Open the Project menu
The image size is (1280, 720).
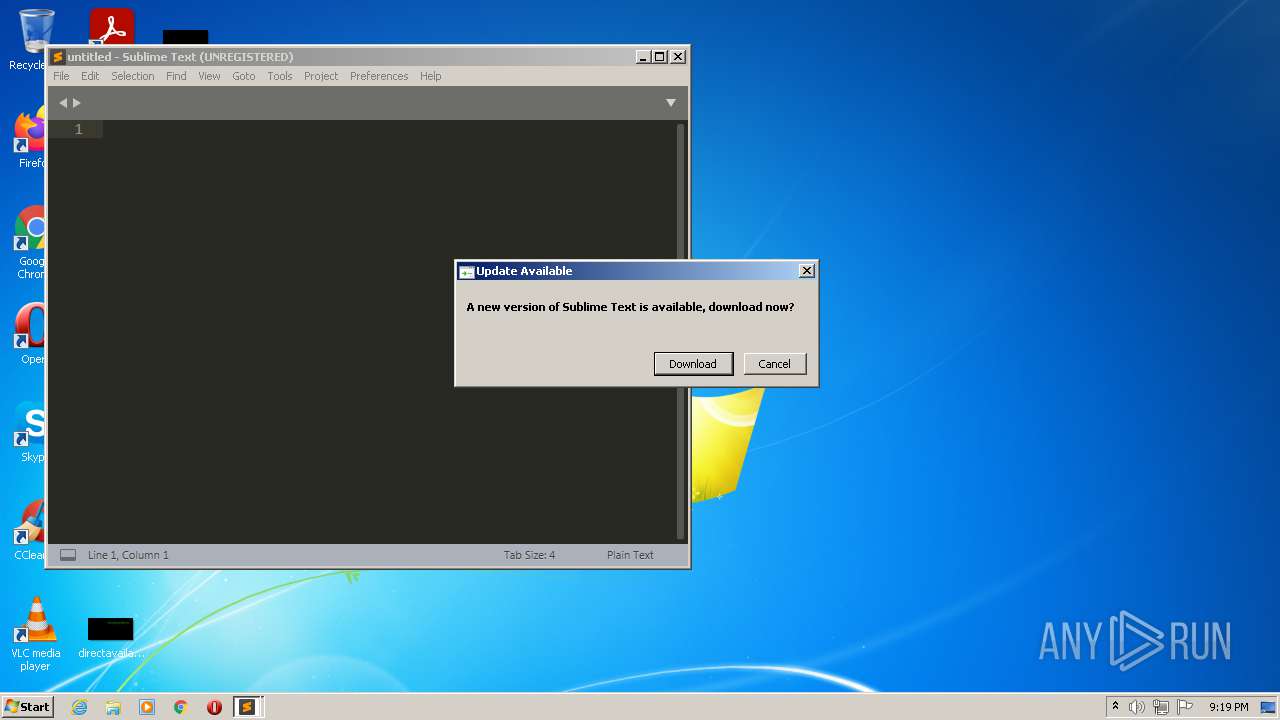point(321,76)
